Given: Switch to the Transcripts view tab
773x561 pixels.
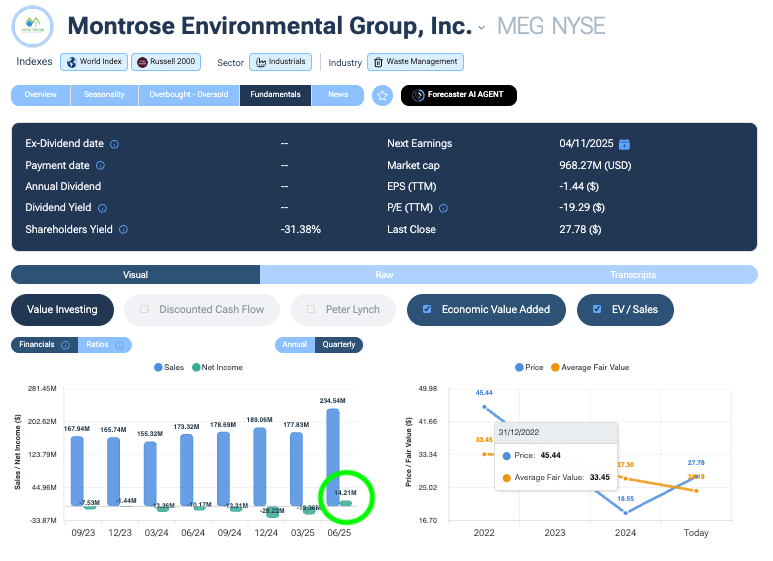Looking at the screenshot, I should pyautogui.click(x=633, y=275).
